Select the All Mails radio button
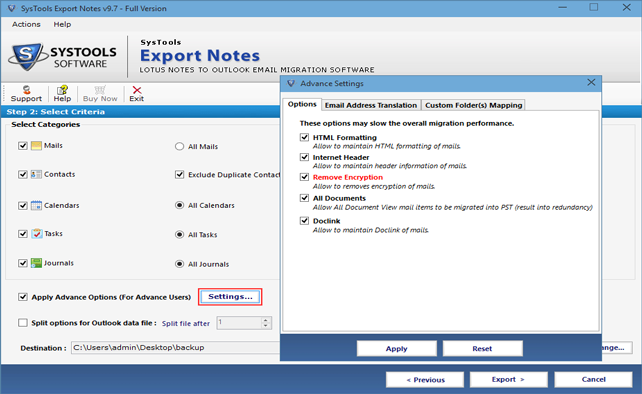Image resolution: width=642 pixels, height=394 pixels. tap(179, 146)
